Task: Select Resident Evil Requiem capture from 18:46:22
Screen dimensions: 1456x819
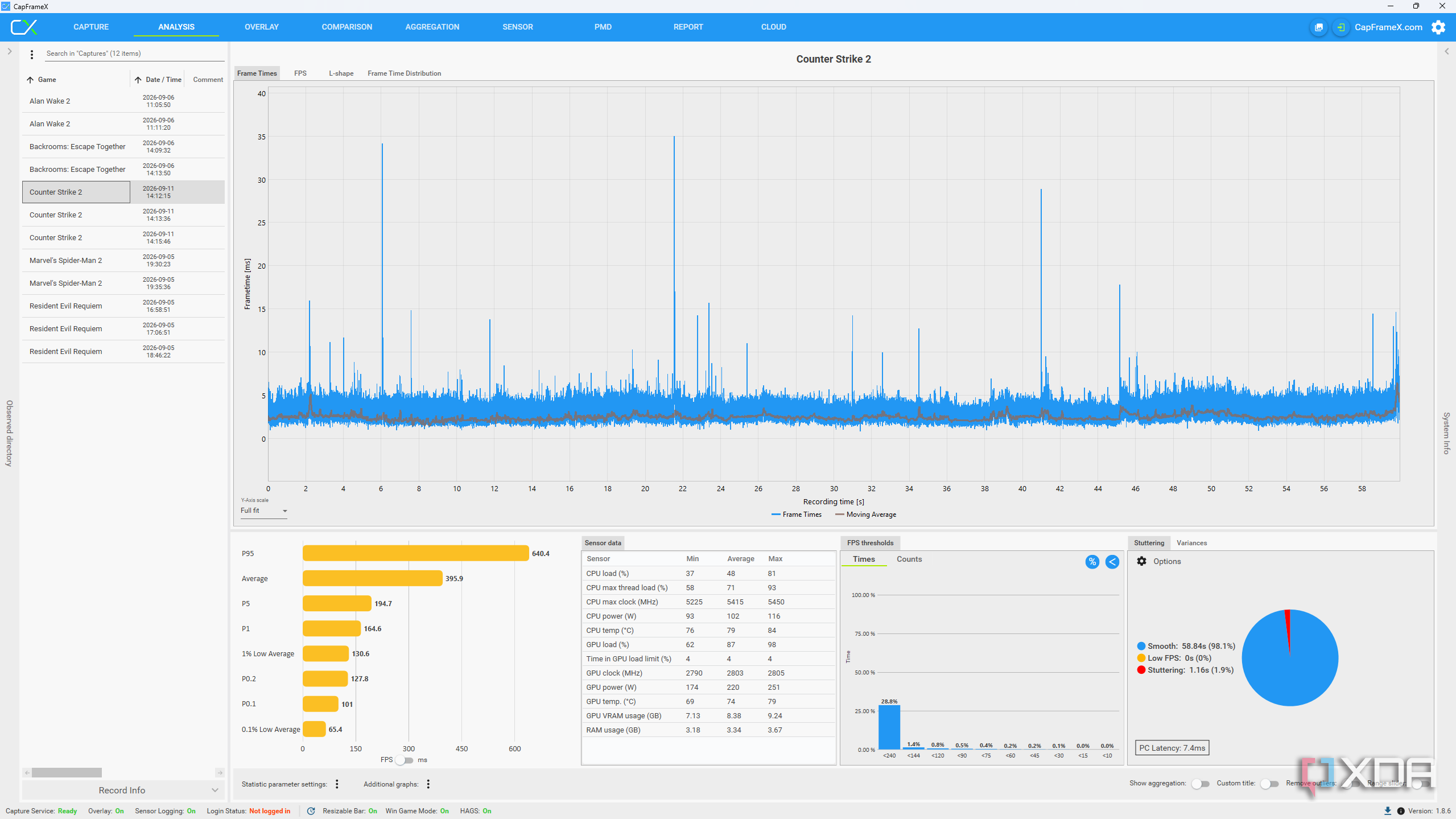Action: 123,352
